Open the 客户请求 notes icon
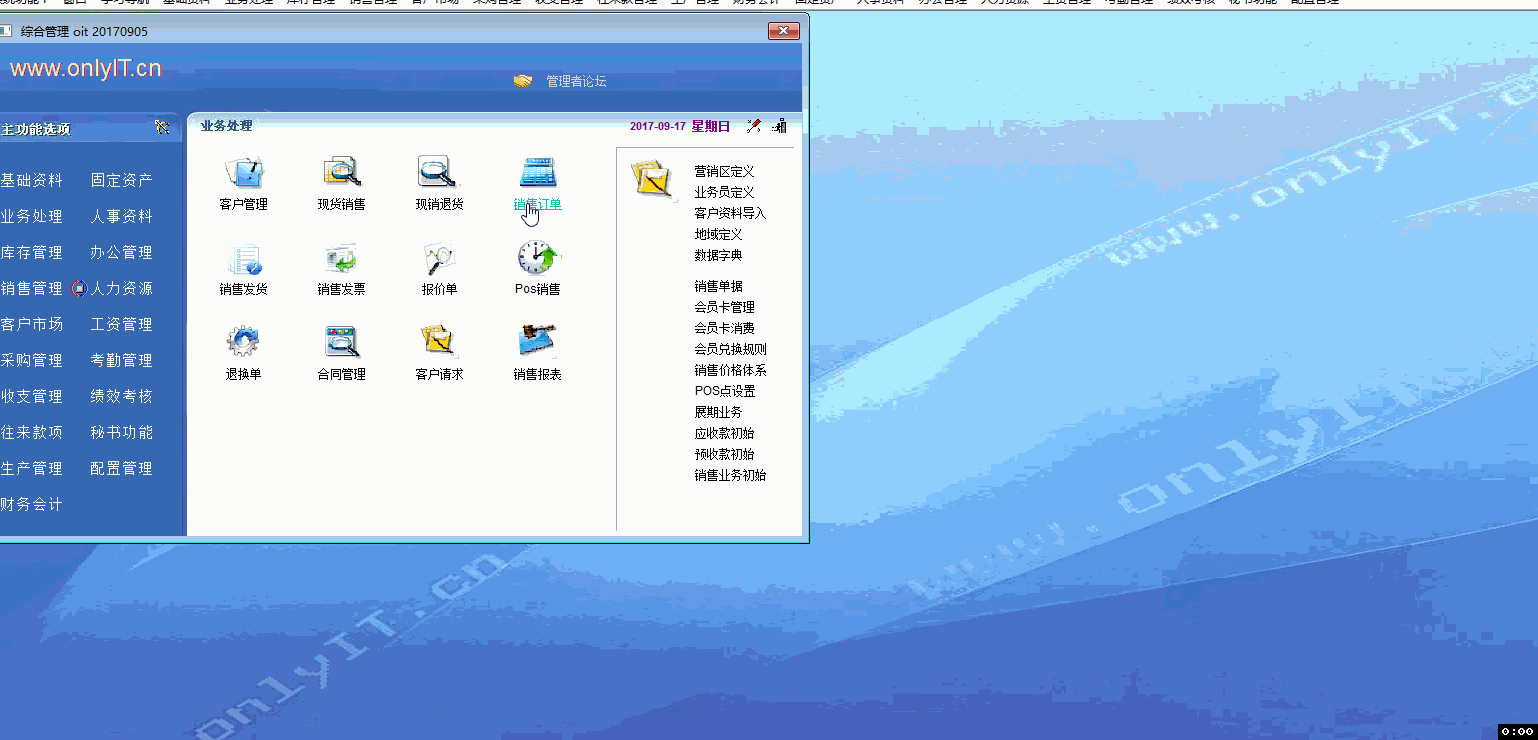Viewport: 1538px width, 740px height. point(438,343)
